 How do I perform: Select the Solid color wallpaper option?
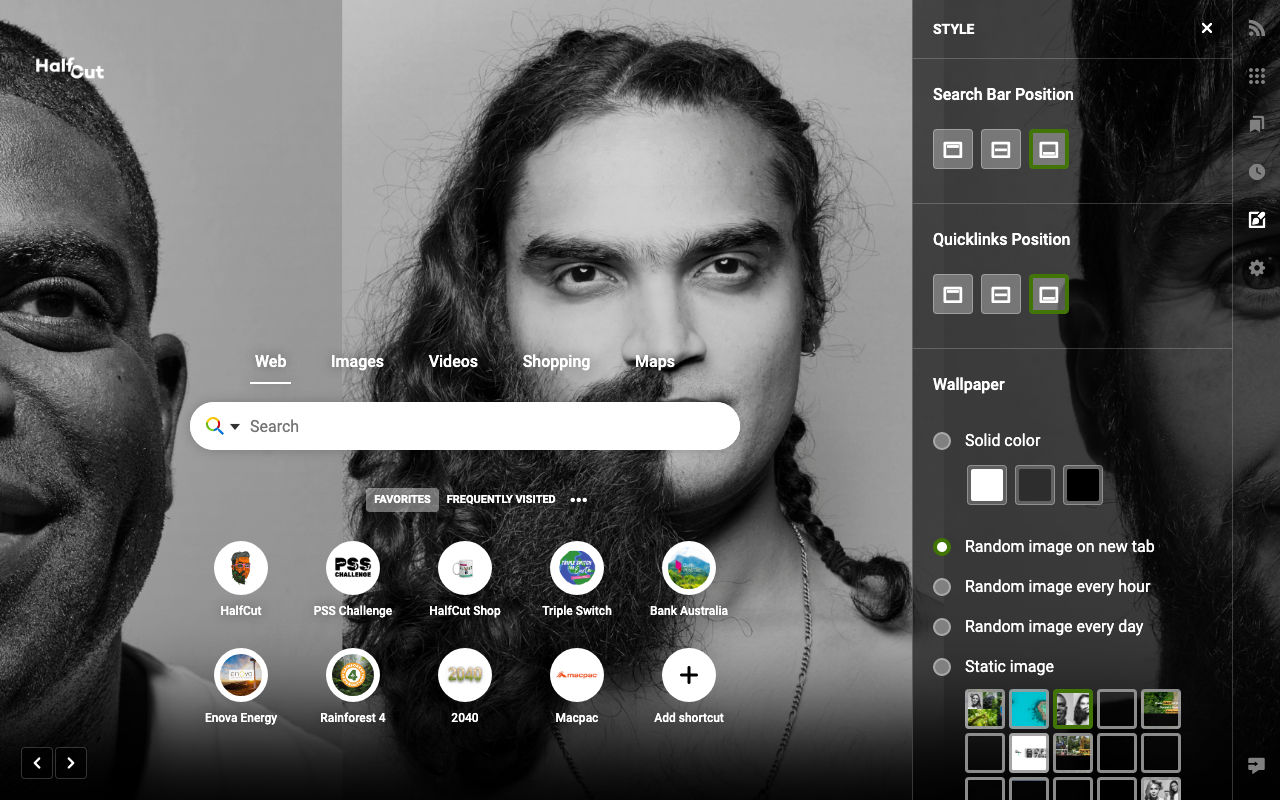(942, 441)
